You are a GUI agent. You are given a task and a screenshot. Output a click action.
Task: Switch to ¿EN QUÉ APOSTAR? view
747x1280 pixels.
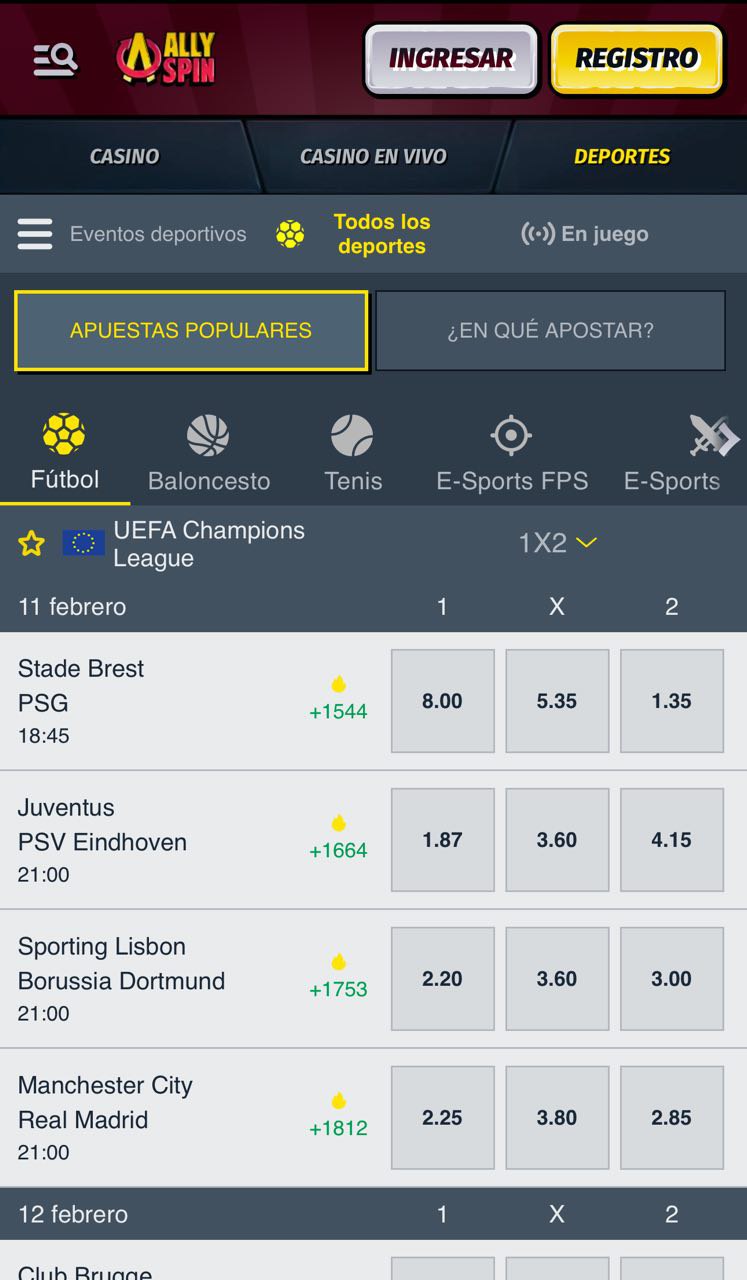pos(550,331)
